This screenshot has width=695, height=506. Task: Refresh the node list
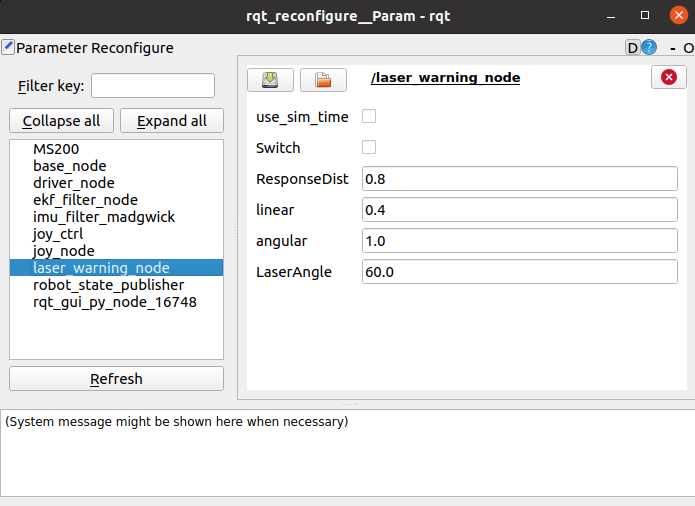[116, 379]
